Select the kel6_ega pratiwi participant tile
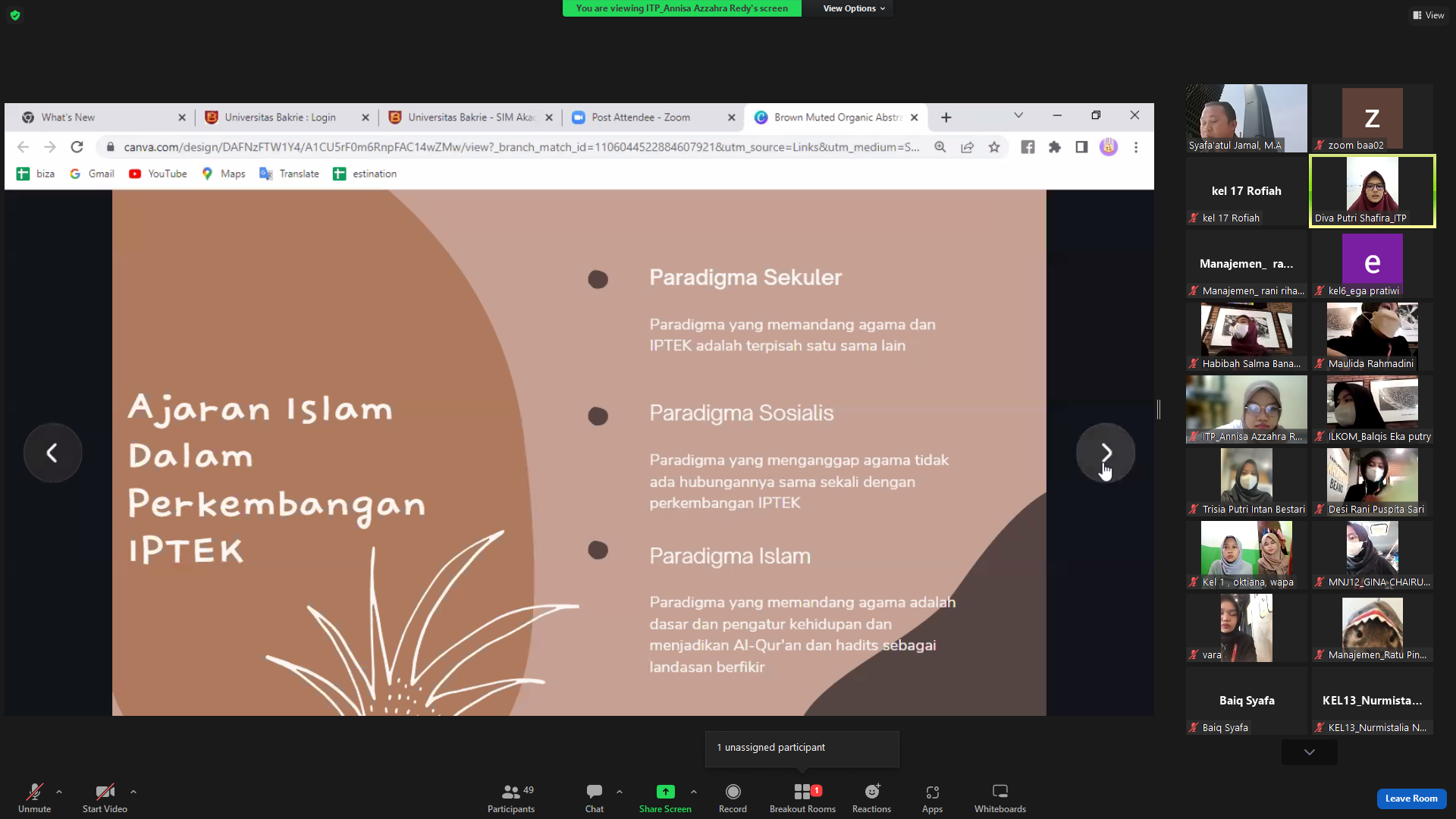 (1373, 264)
